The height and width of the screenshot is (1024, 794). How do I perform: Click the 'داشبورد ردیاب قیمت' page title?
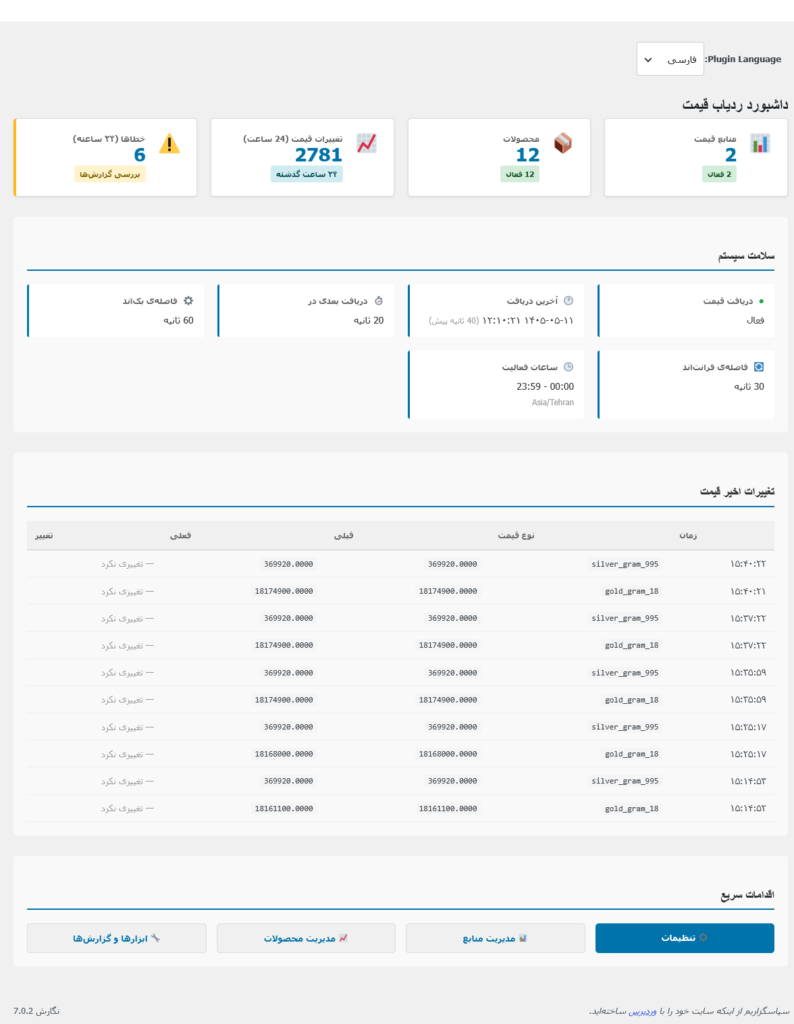pos(735,104)
